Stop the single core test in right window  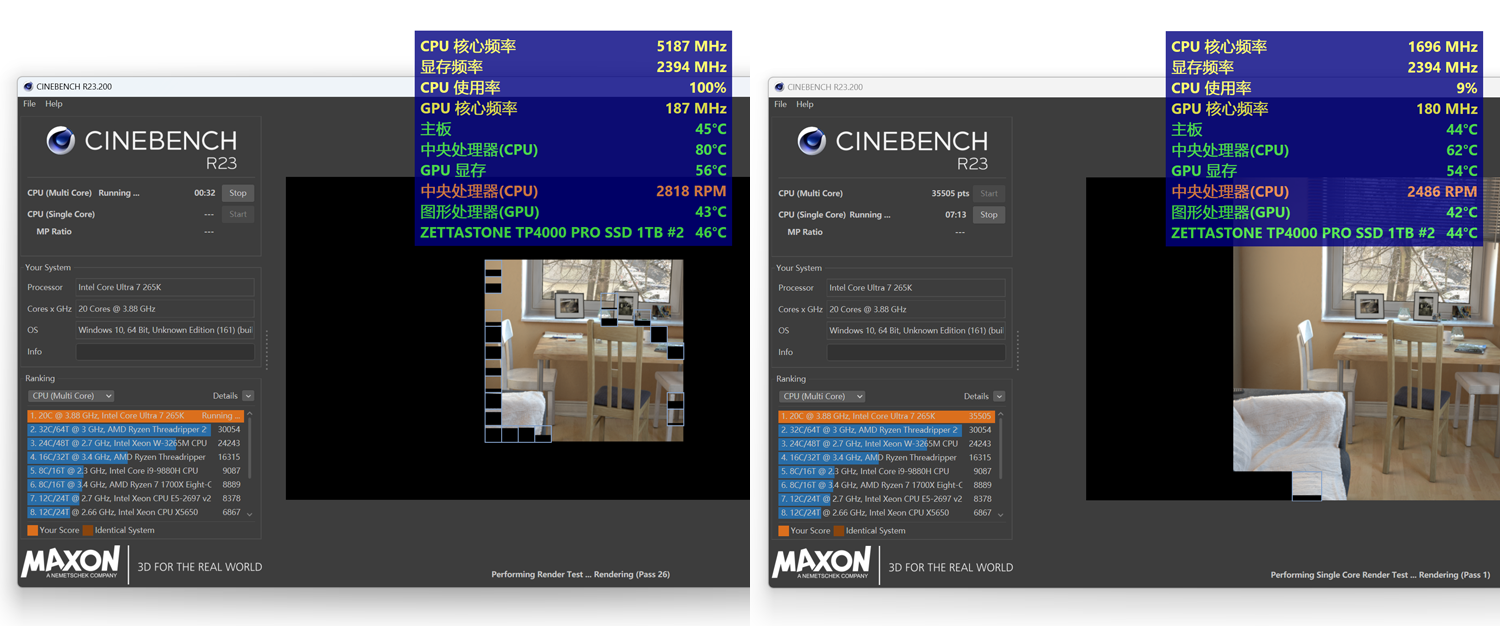click(989, 214)
